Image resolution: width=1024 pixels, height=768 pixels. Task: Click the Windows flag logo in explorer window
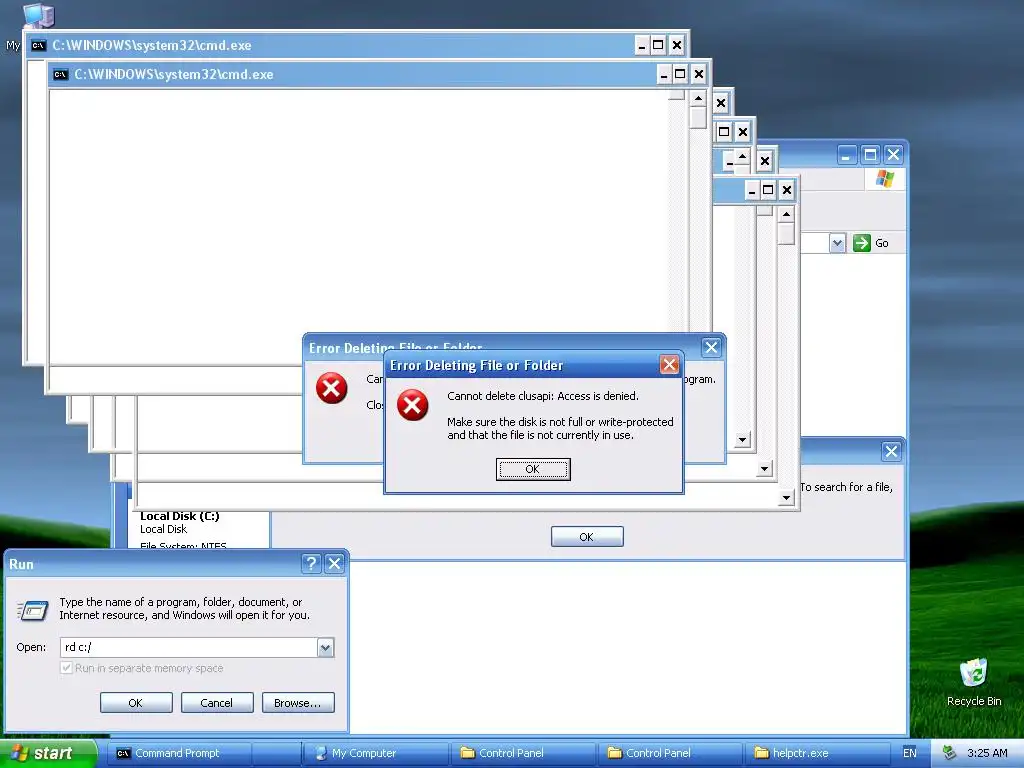click(885, 178)
